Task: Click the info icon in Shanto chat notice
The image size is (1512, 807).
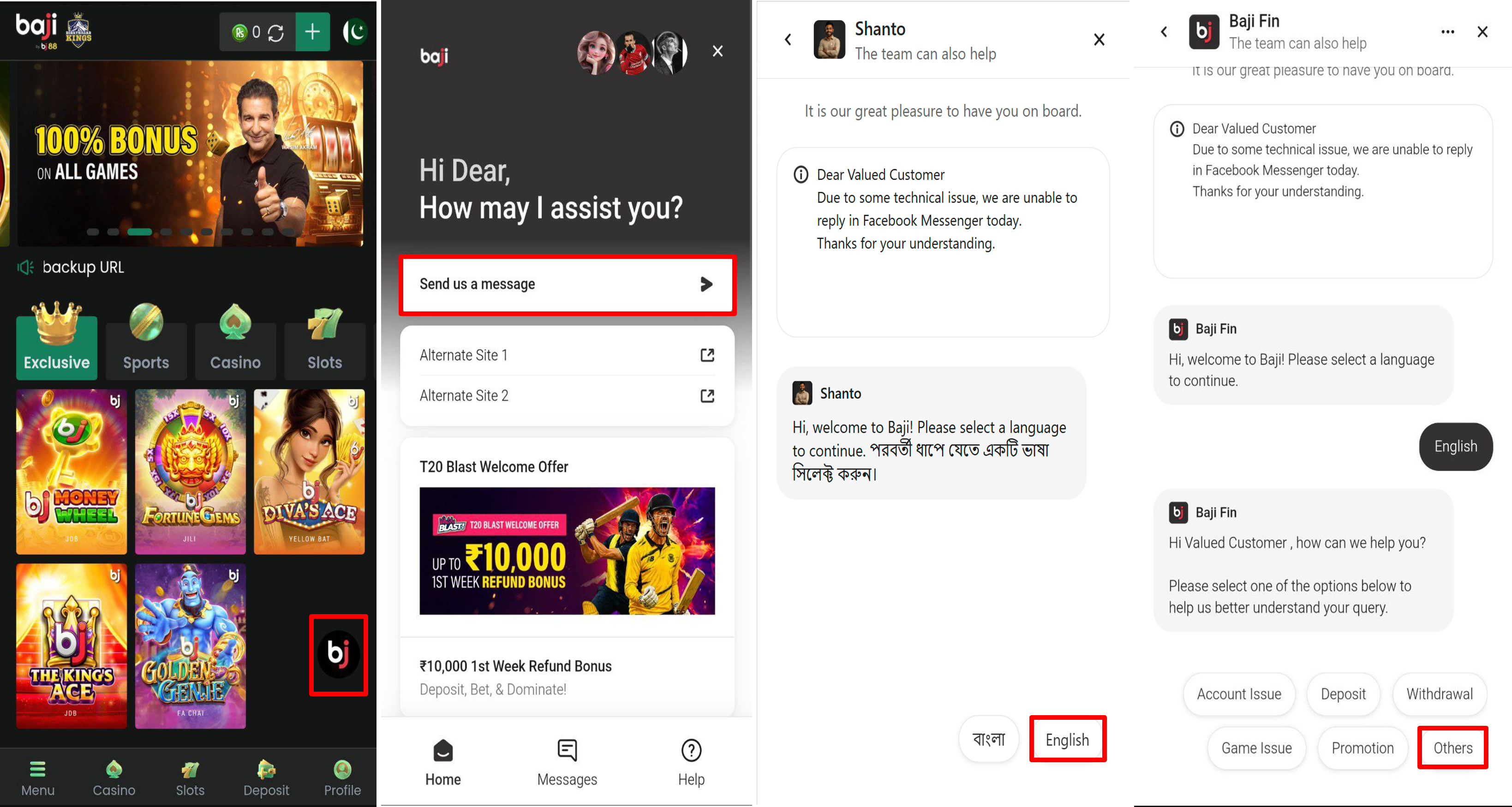Action: click(x=801, y=174)
